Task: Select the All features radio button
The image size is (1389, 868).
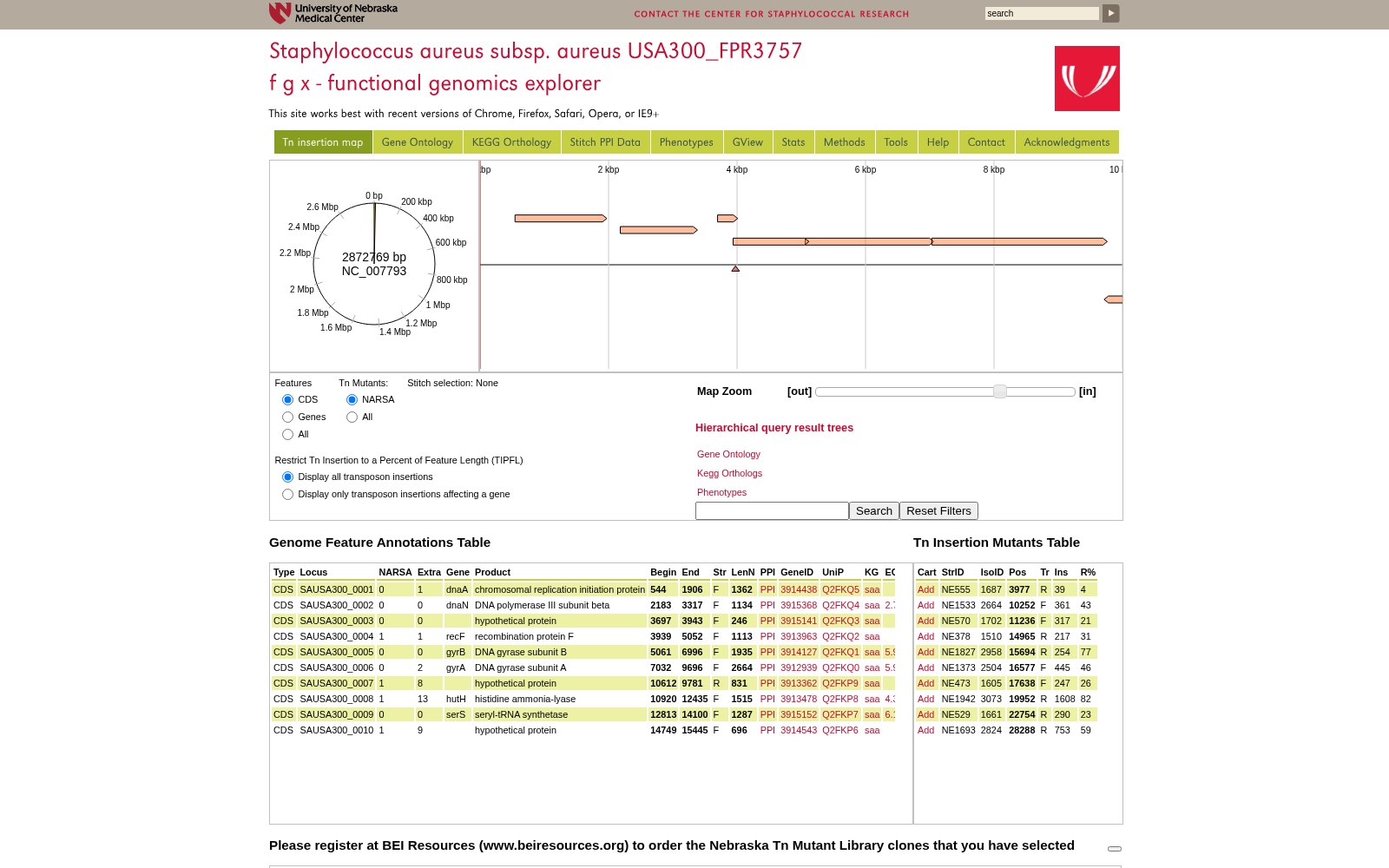Action: pyautogui.click(x=287, y=435)
